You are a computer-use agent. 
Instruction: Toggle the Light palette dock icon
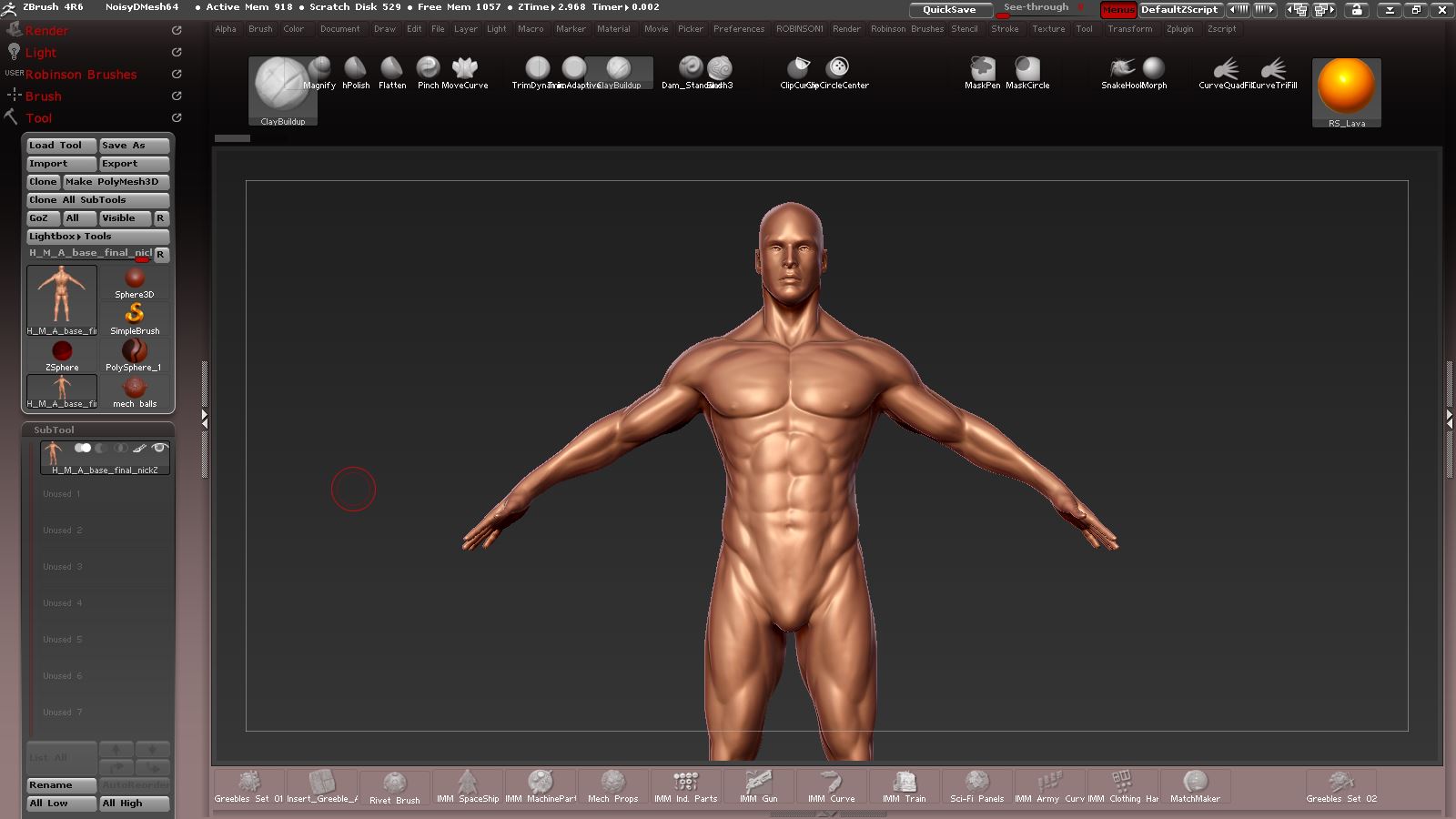click(x=177, y=52)
